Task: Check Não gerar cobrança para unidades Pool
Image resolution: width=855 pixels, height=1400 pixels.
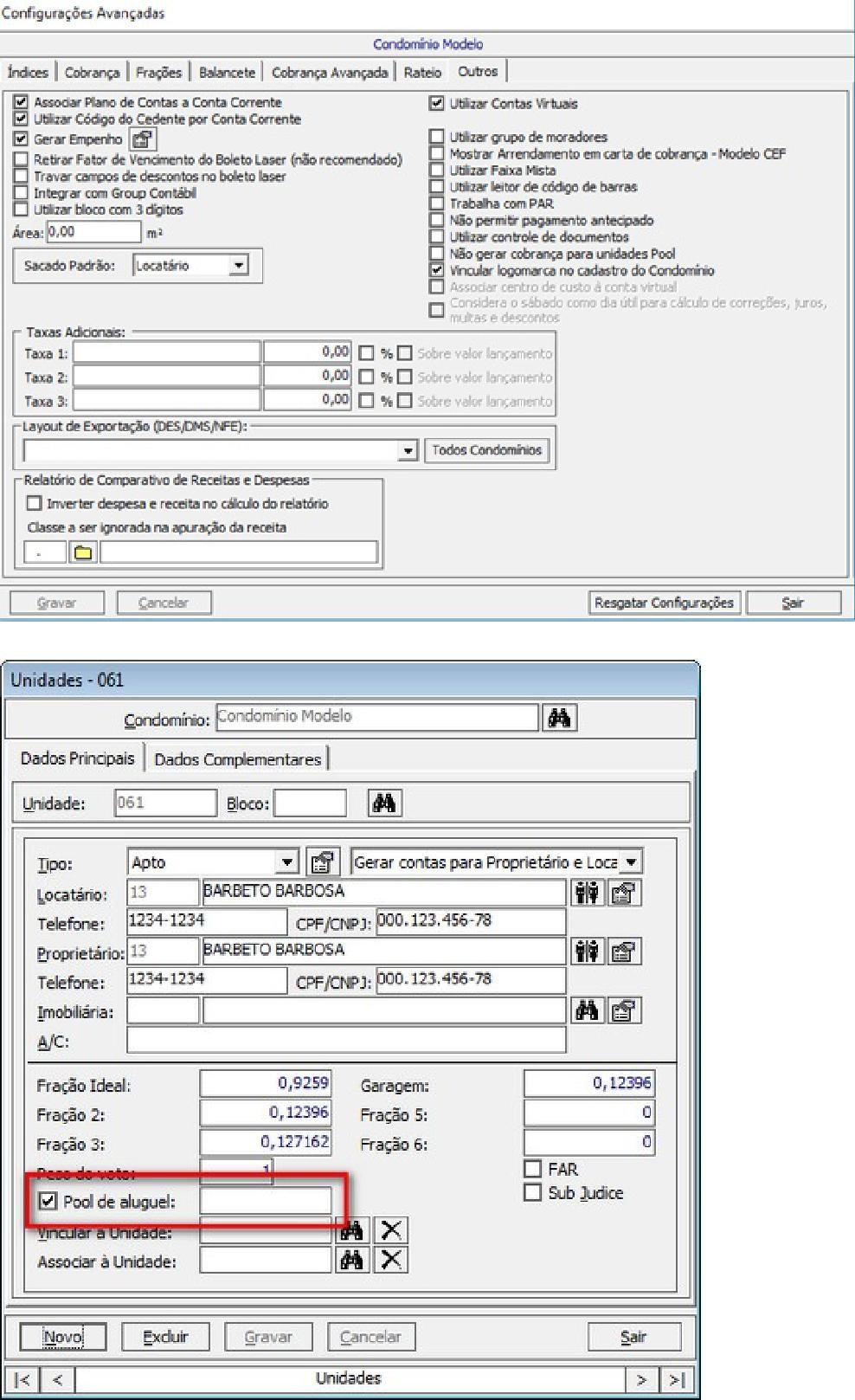Action: pyautogui.click(x=437, y=254)
